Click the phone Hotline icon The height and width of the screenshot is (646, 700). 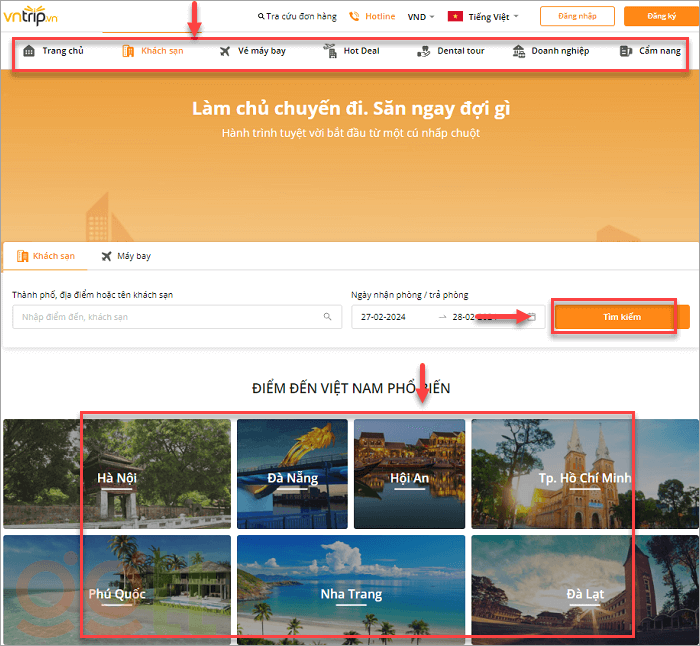[354, 16]
